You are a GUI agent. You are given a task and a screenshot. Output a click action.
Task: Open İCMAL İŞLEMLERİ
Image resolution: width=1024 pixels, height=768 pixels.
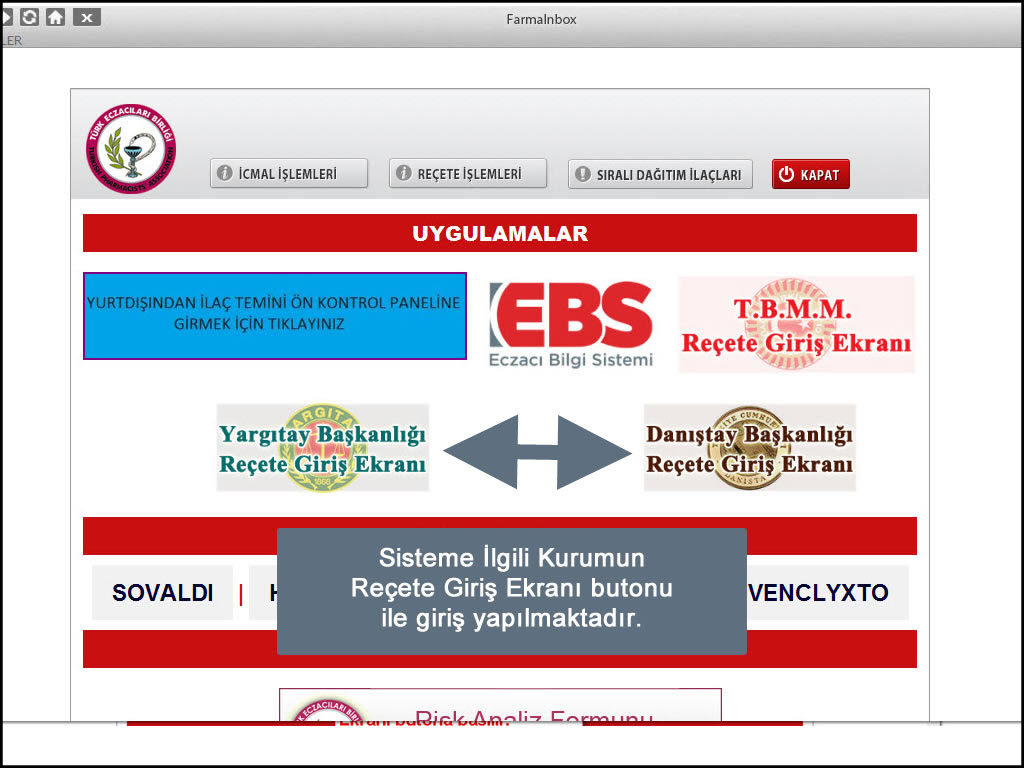tap(289, 174)
